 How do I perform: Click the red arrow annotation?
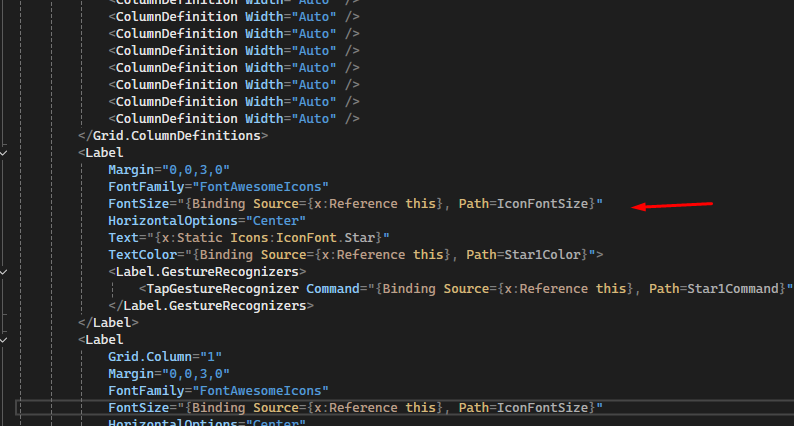point(673,206)
